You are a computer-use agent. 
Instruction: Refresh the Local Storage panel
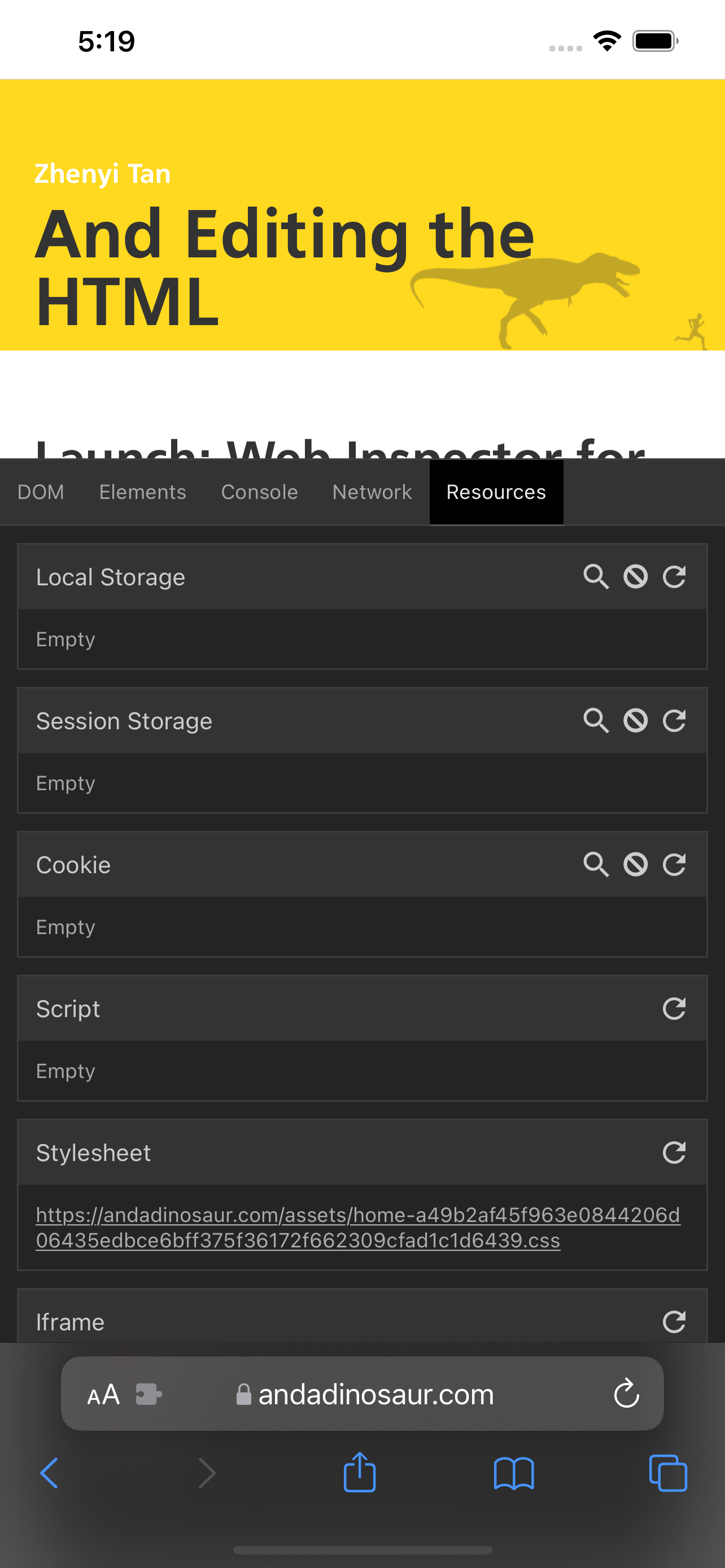coord(675,576)
